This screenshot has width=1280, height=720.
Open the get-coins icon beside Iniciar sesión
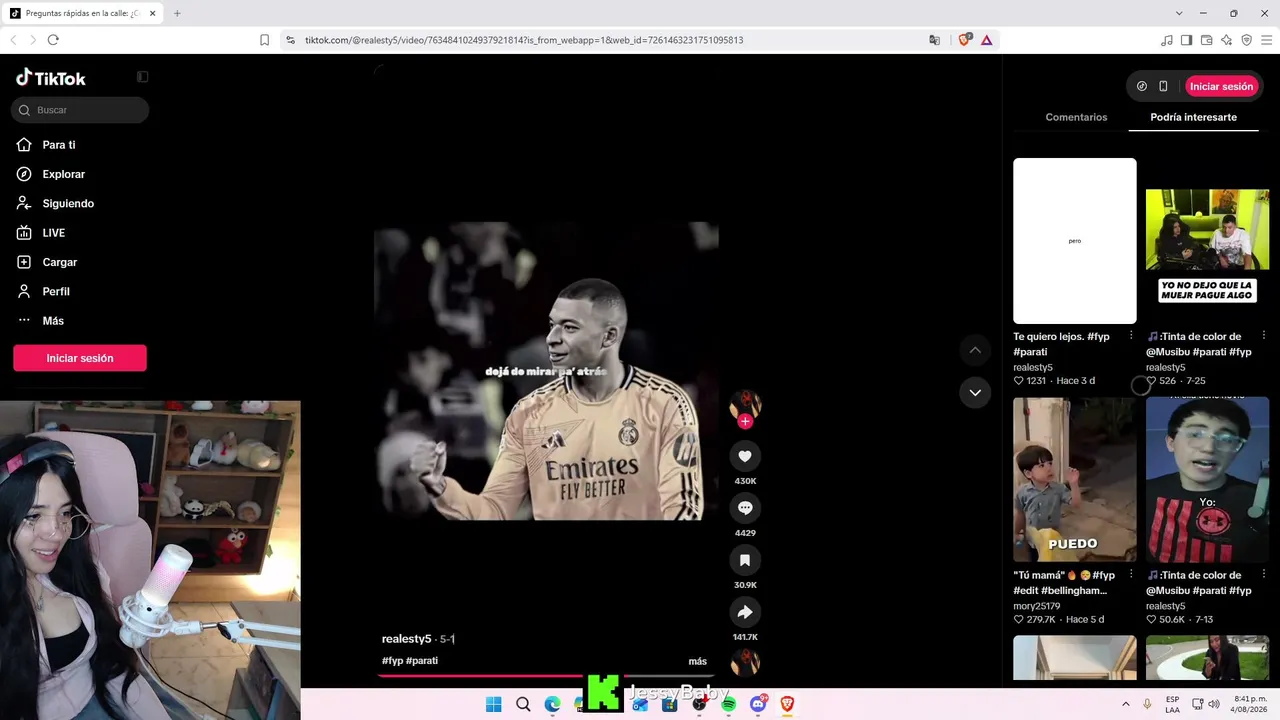pos(1142,86)
